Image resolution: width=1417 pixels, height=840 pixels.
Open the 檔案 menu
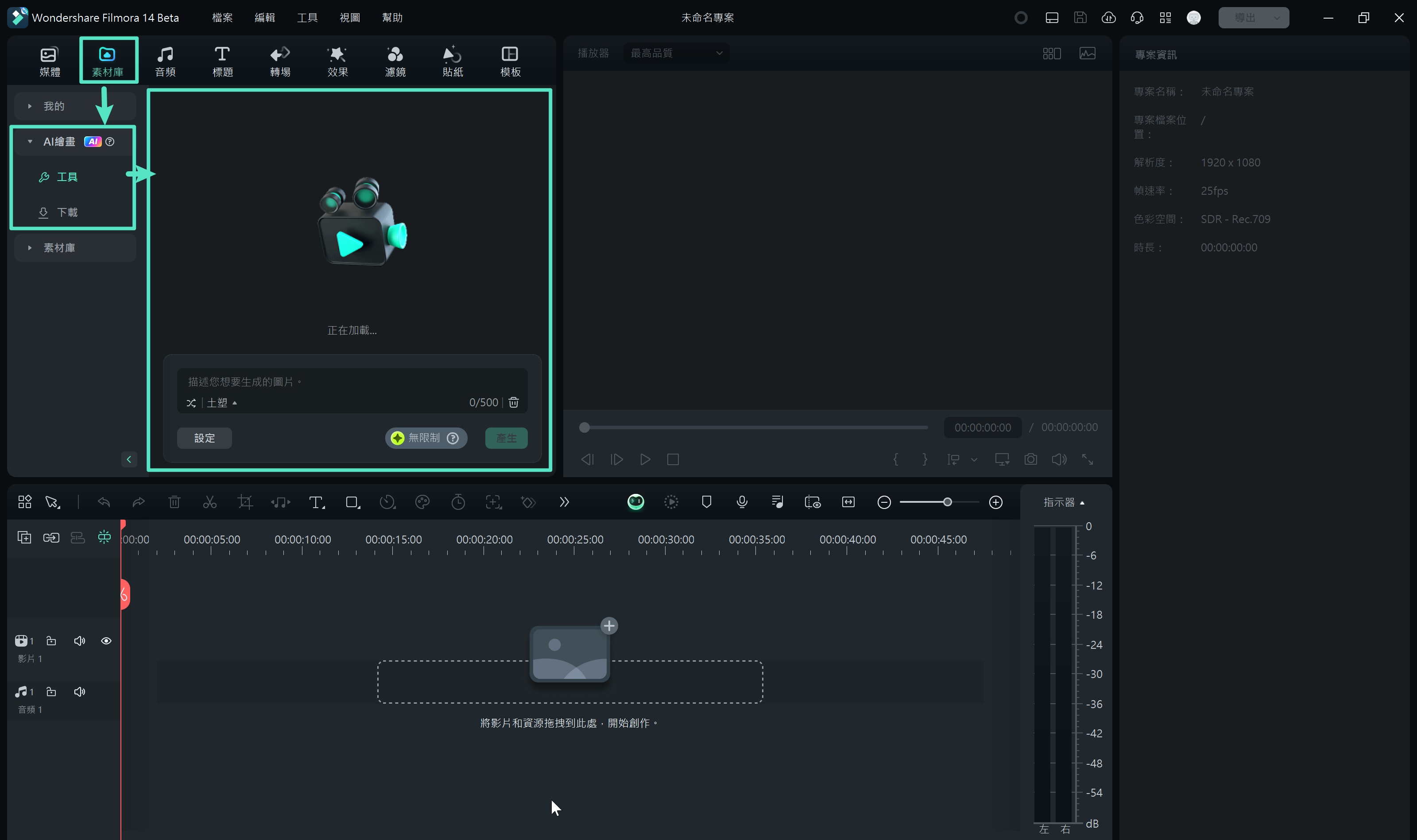click(222, 18)
